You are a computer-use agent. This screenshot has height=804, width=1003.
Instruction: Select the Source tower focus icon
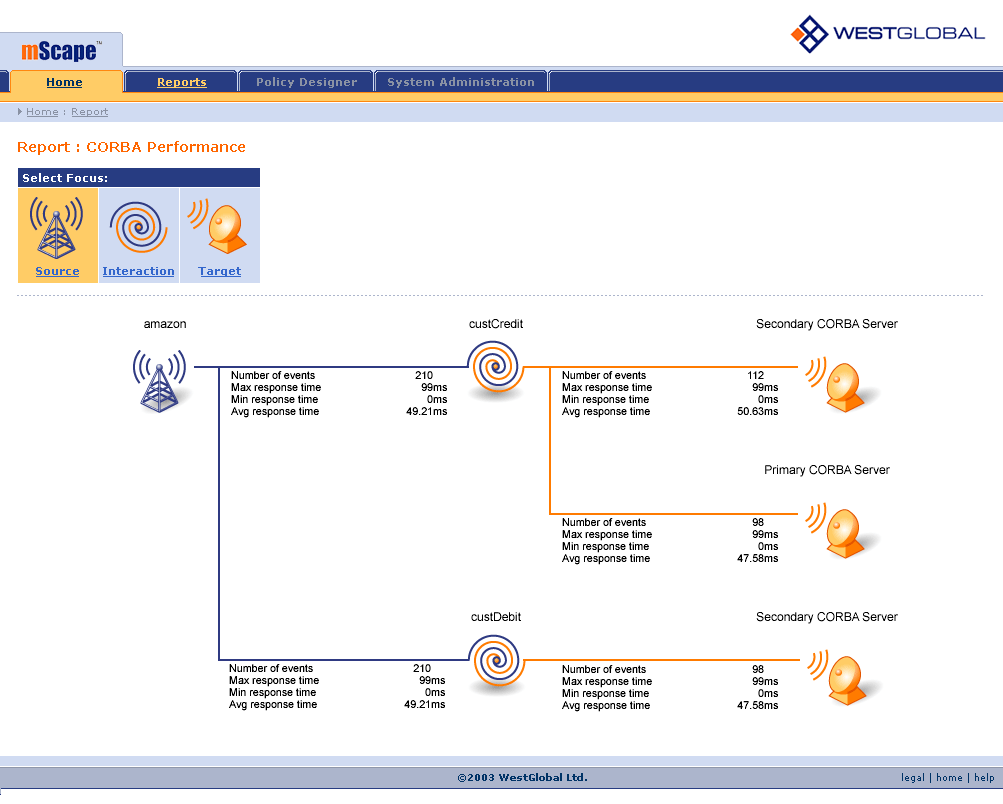pyautogui.click(x=57, y=227)
